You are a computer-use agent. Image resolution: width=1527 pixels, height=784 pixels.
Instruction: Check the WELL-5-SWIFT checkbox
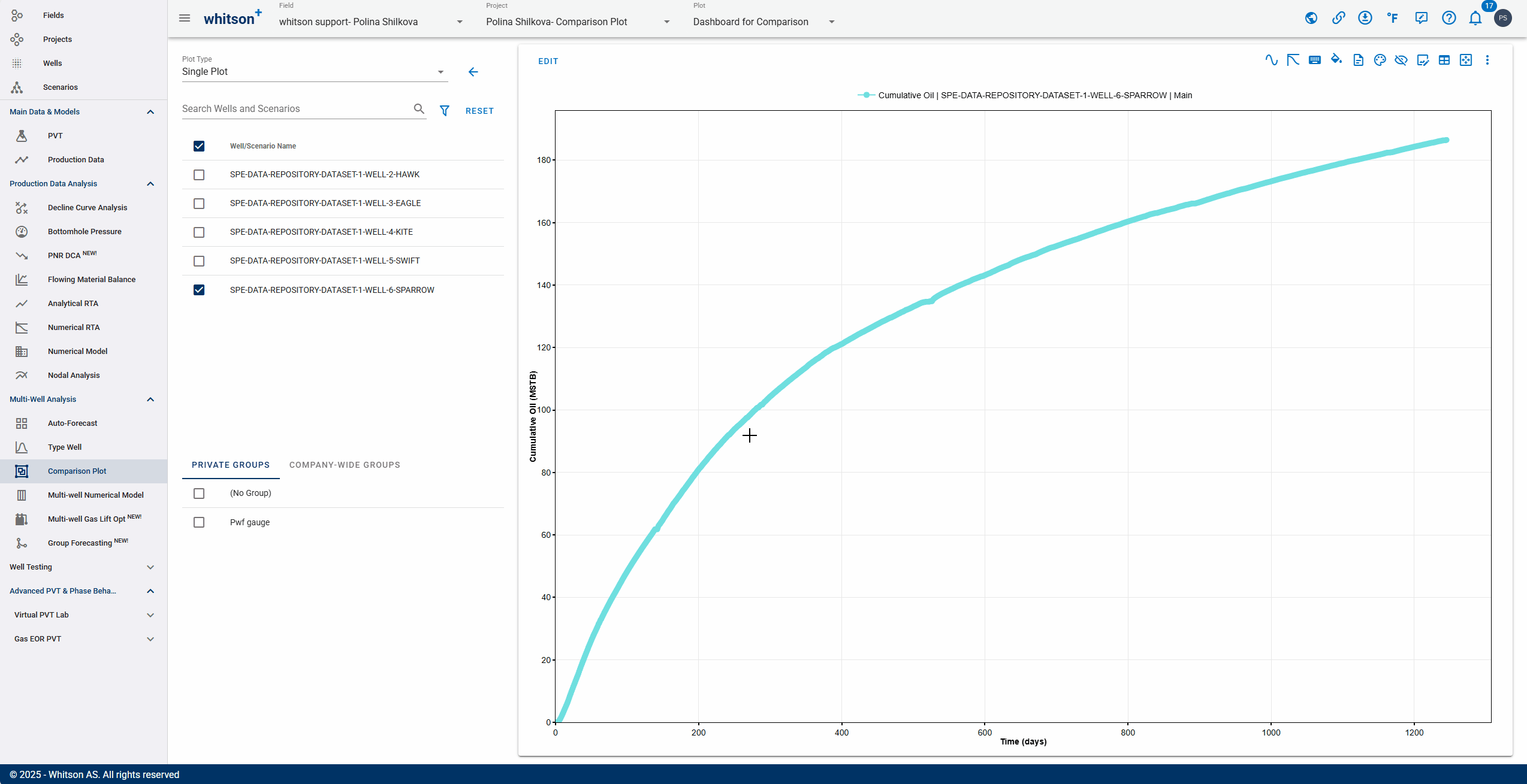click(x=199, y=261)
